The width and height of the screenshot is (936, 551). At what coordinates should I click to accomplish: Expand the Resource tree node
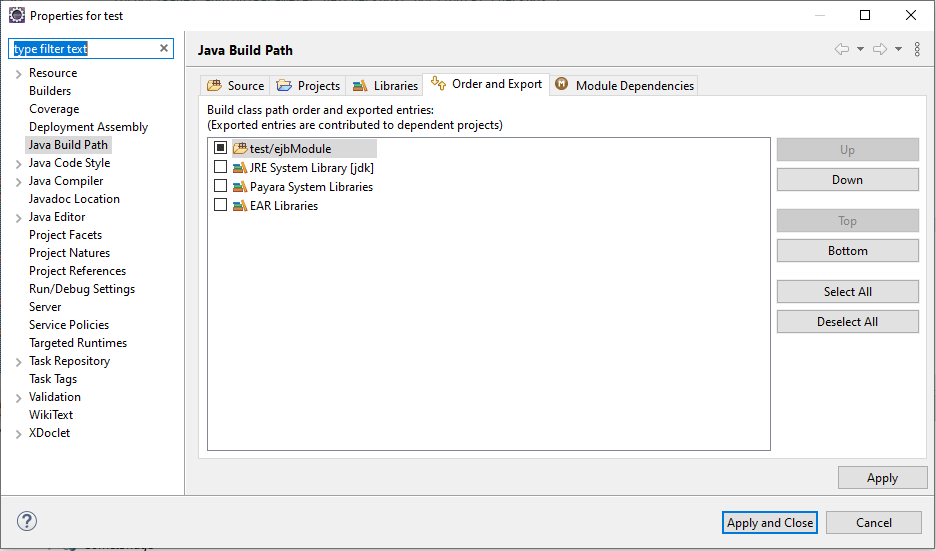[x=18, y=74]
